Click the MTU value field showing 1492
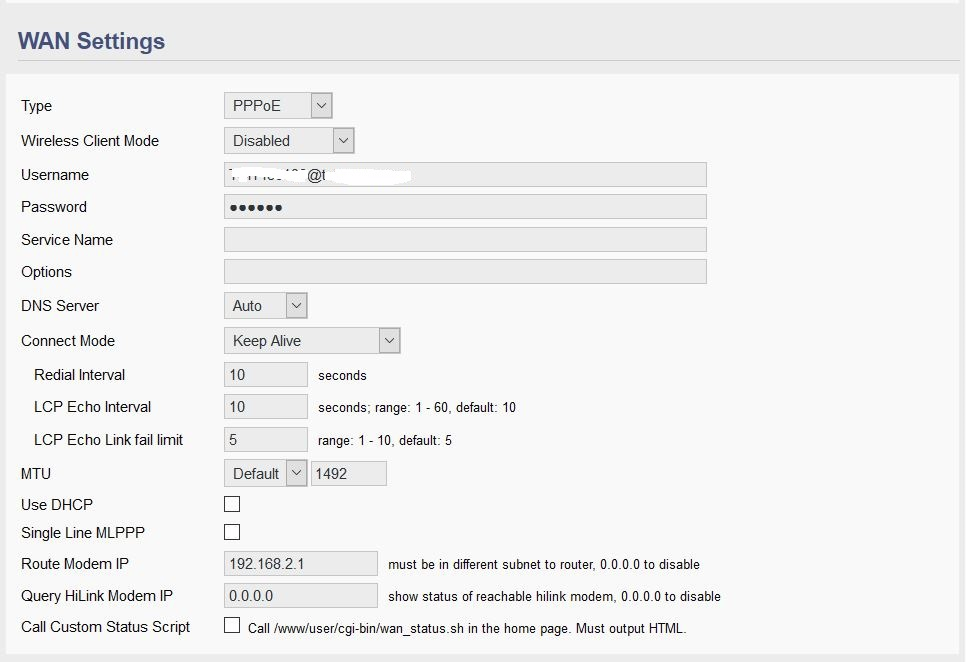Viewport: 966px width, 662px height. [x=349, y=474]
